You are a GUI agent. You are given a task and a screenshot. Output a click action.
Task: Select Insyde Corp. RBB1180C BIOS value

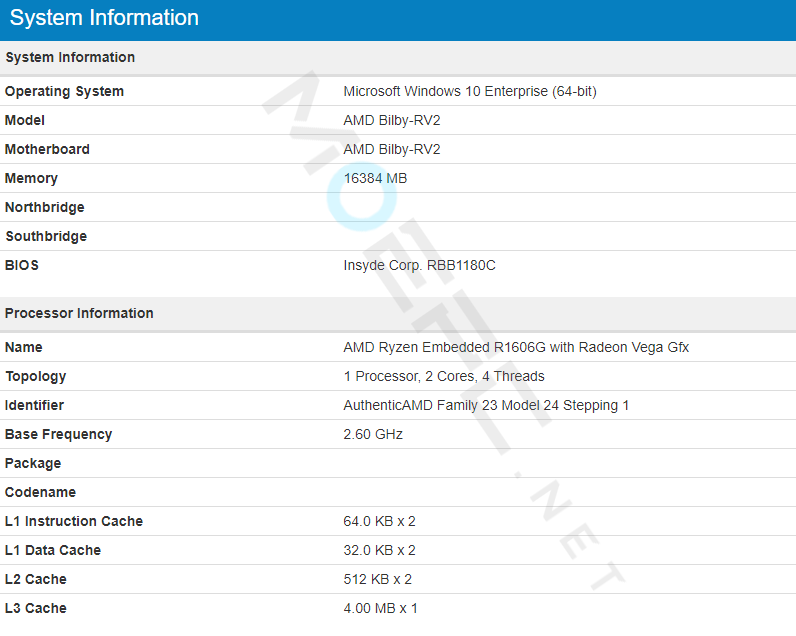(419, 265)
